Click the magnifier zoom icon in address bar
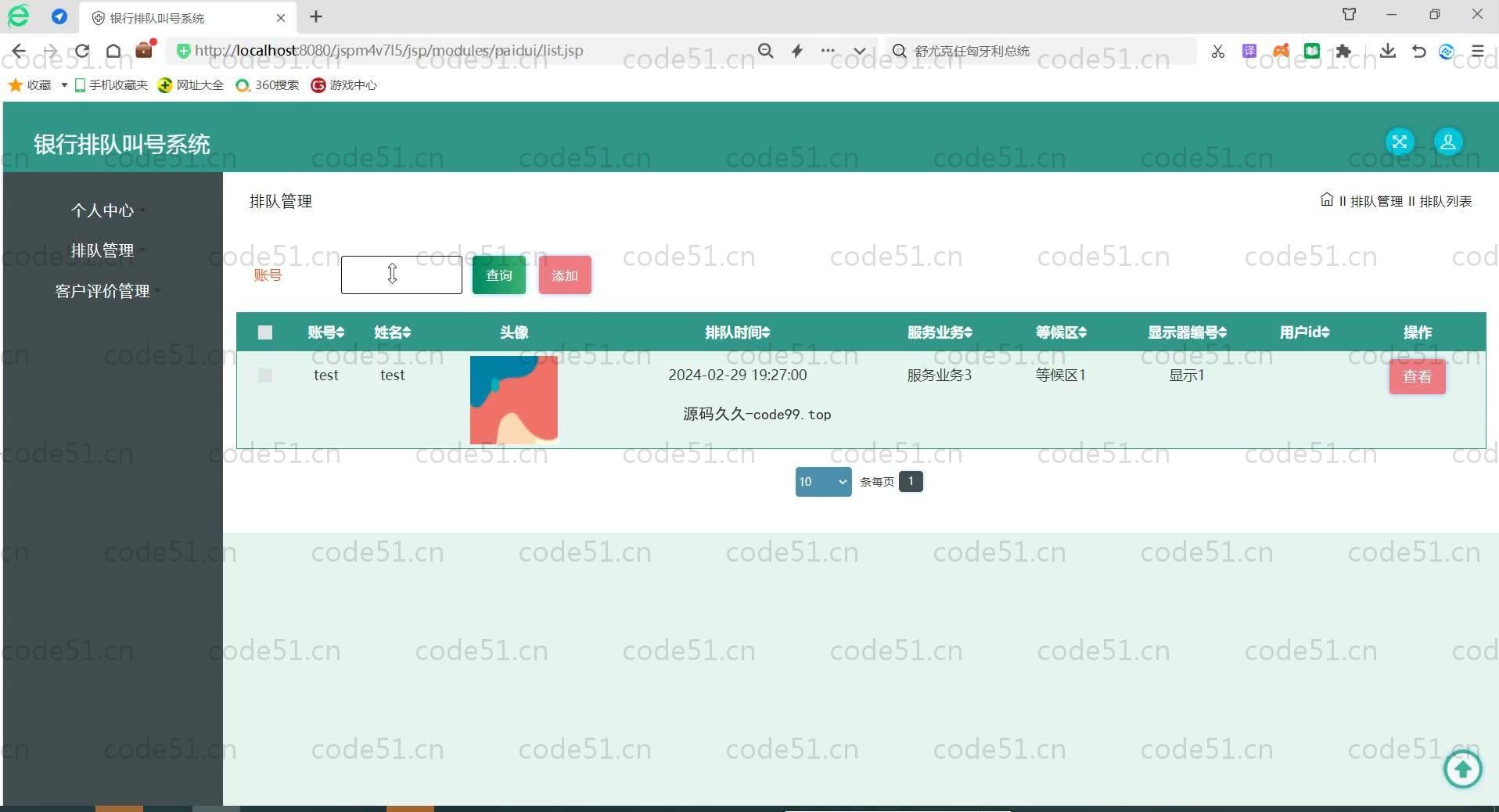The height and width of the screenshot is (812, 1499). (766, 51)
